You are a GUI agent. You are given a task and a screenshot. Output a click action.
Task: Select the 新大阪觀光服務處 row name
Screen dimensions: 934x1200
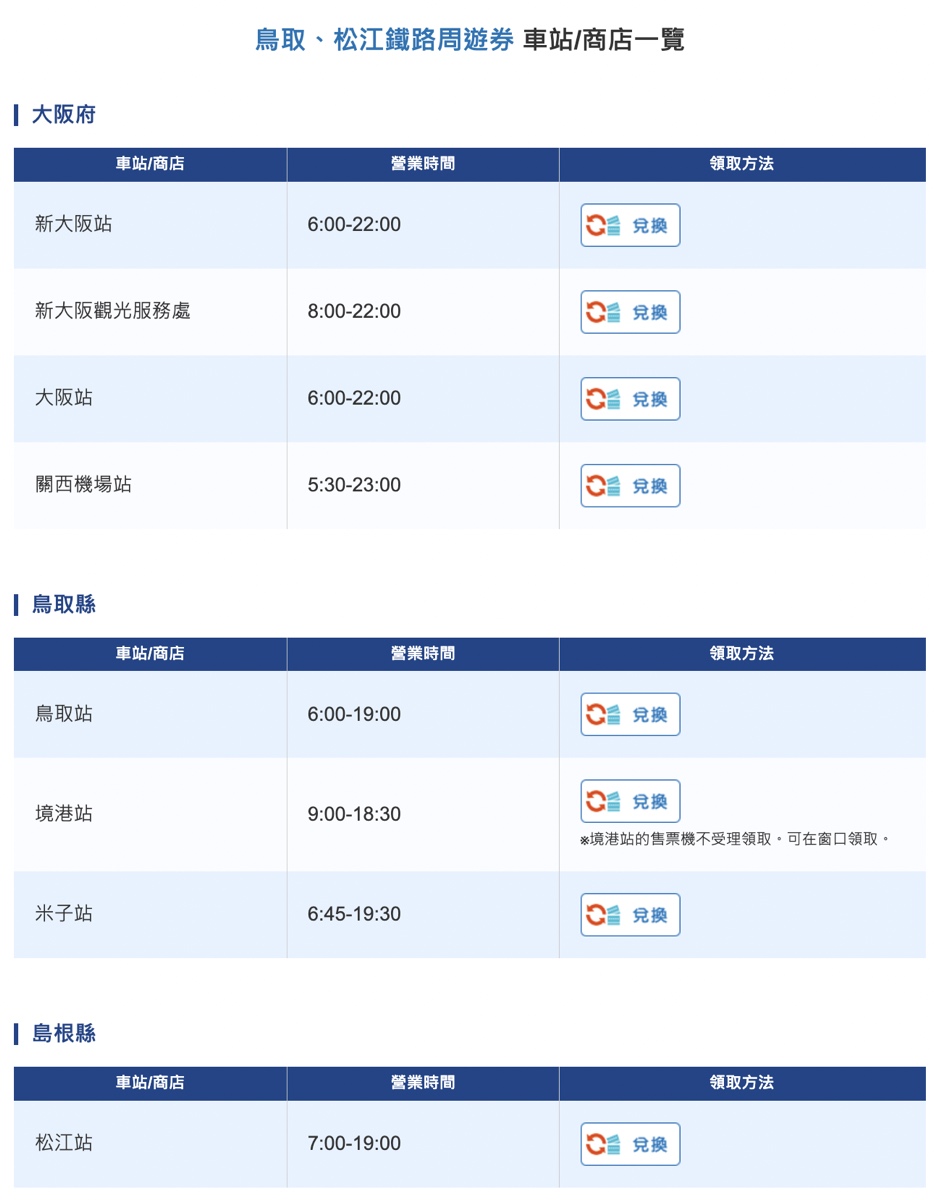click(112, 311)
